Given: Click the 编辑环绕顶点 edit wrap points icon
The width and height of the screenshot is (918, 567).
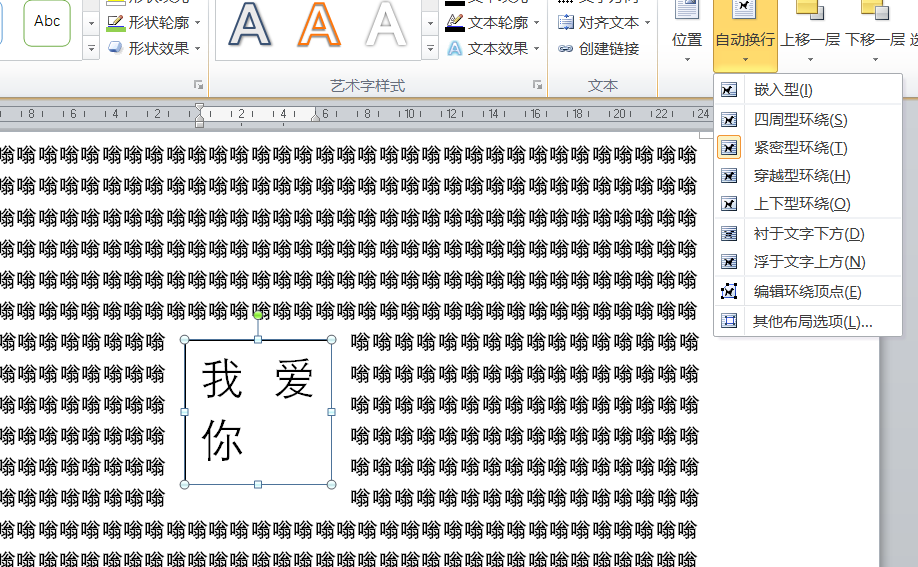Looking at the screenshot, I should click(729, 292).
